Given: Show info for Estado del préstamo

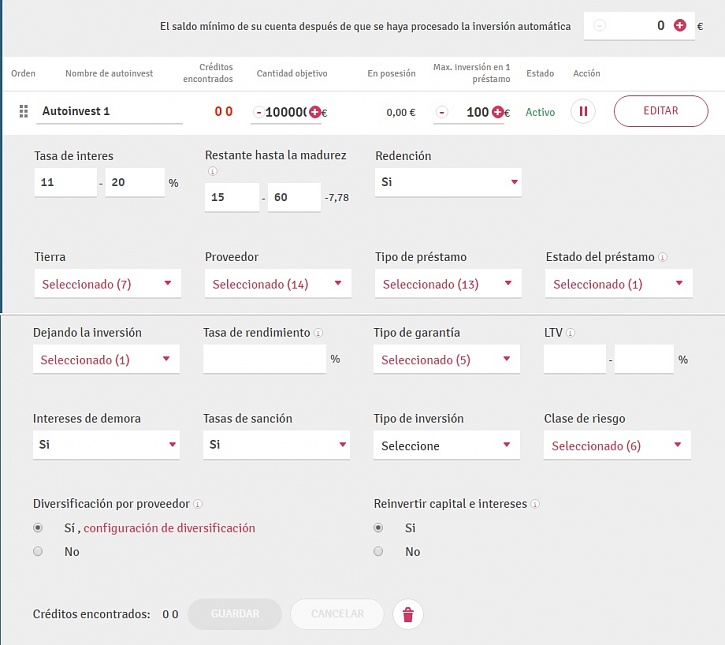Looking at the screenshot, I should [x=664, y=258].
